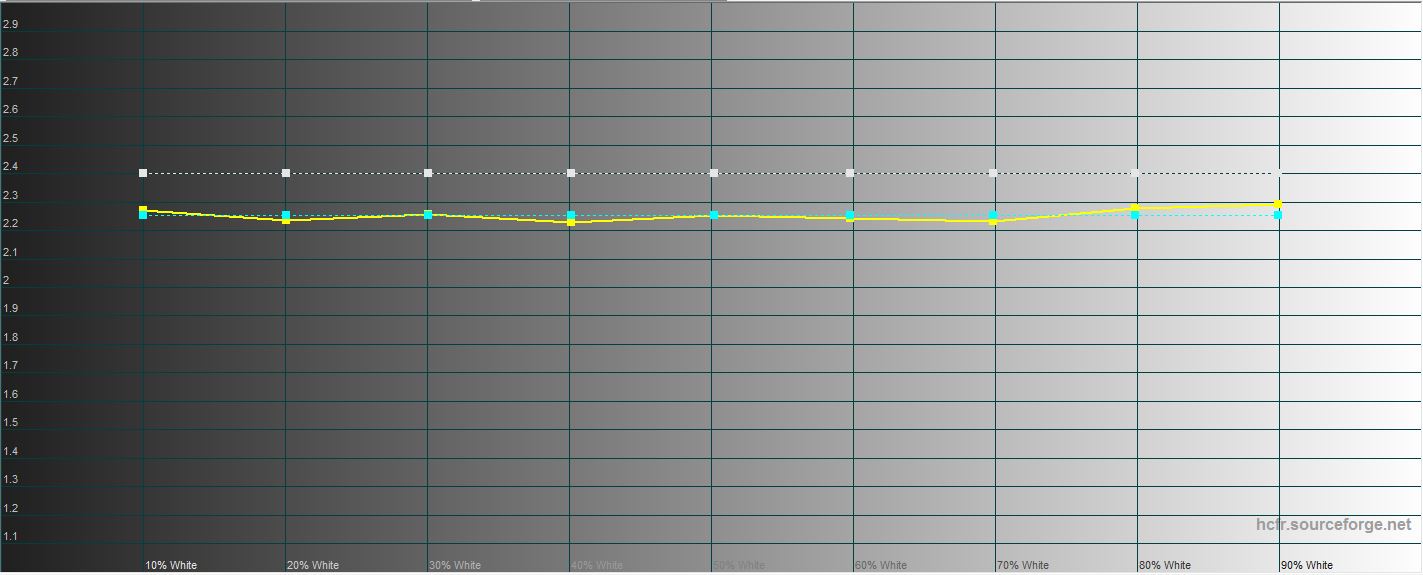Click the 1.5 value on the vertical axis
This screenshot has height=575, width=1423.
11,423
